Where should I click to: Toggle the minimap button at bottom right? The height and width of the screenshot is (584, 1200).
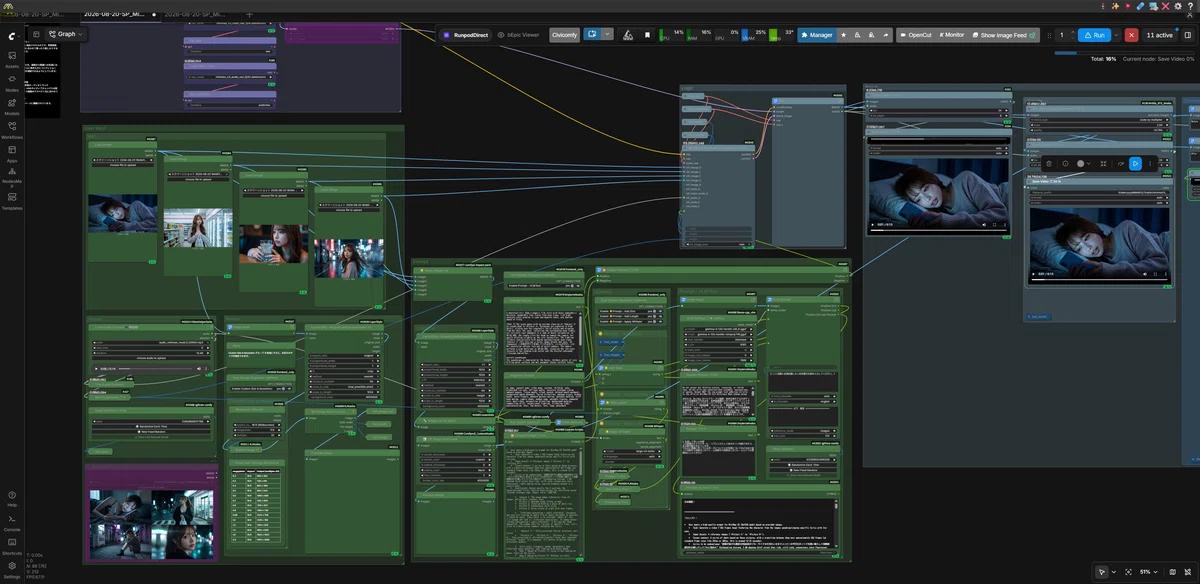tap(1173, 572)
